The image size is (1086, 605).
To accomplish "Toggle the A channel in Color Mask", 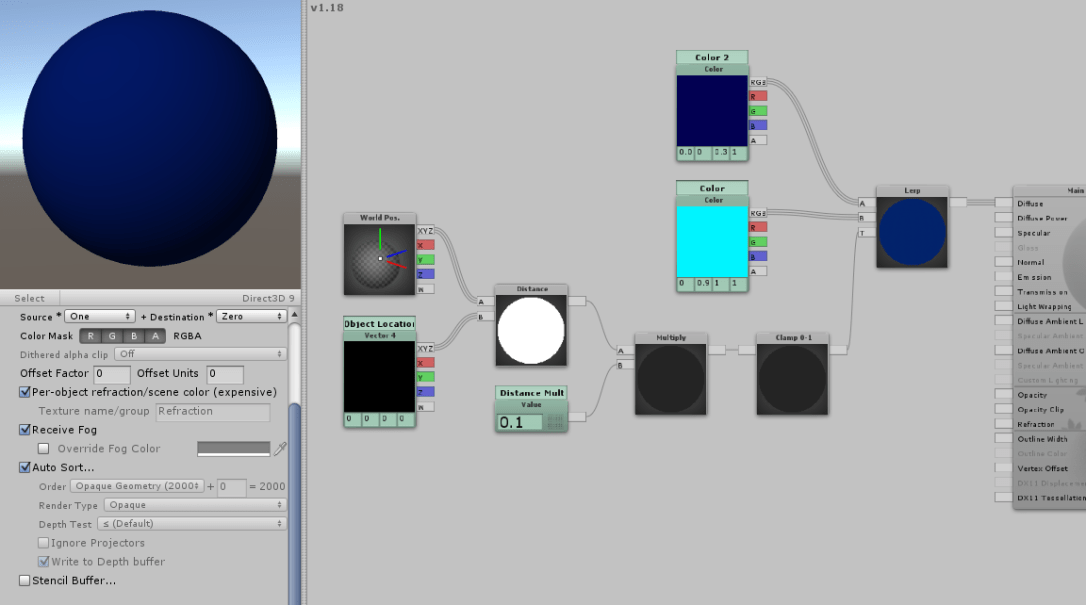I will [x=154, y=336].
